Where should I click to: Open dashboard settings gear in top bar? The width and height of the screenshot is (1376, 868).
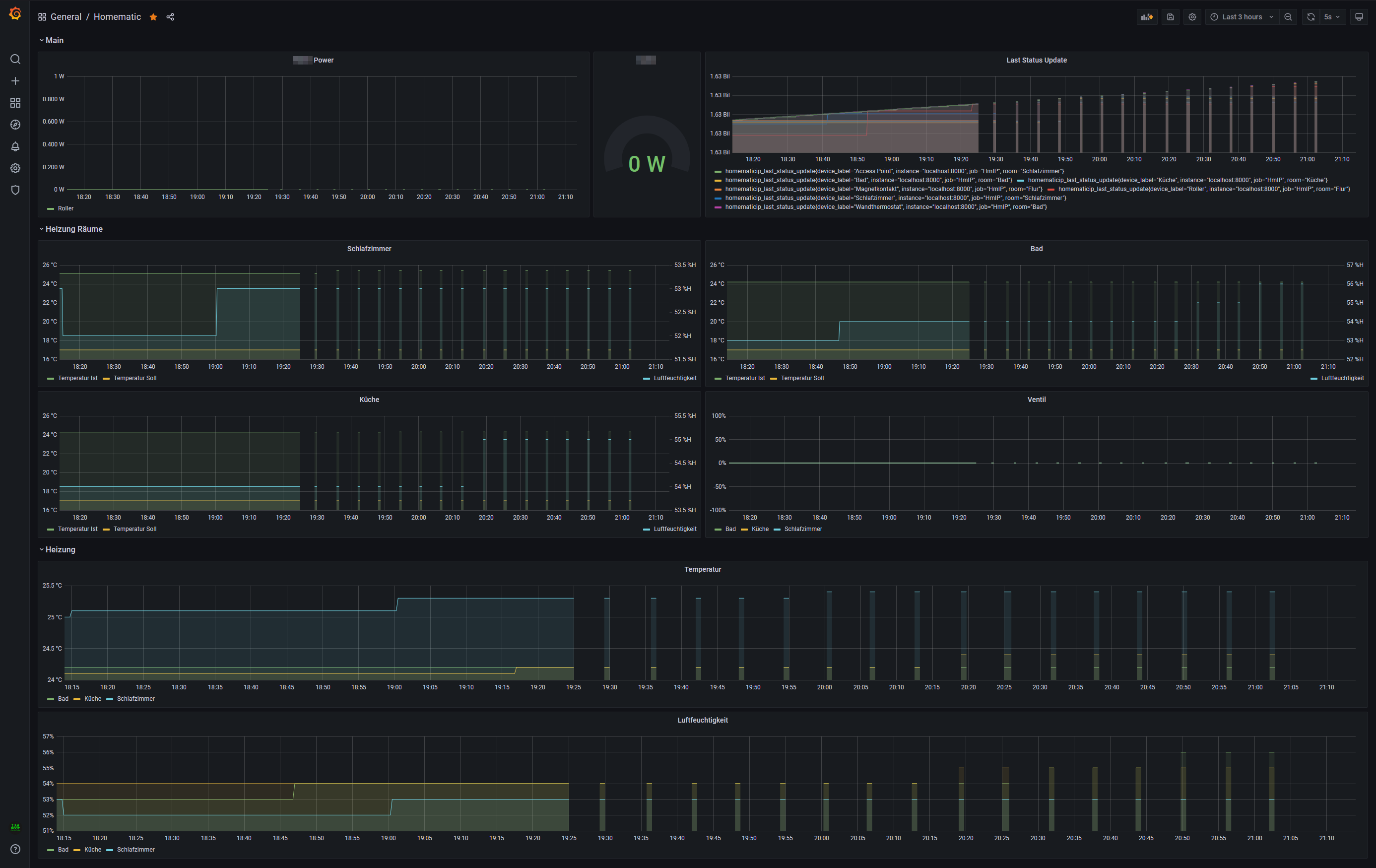coord(1192,17)
